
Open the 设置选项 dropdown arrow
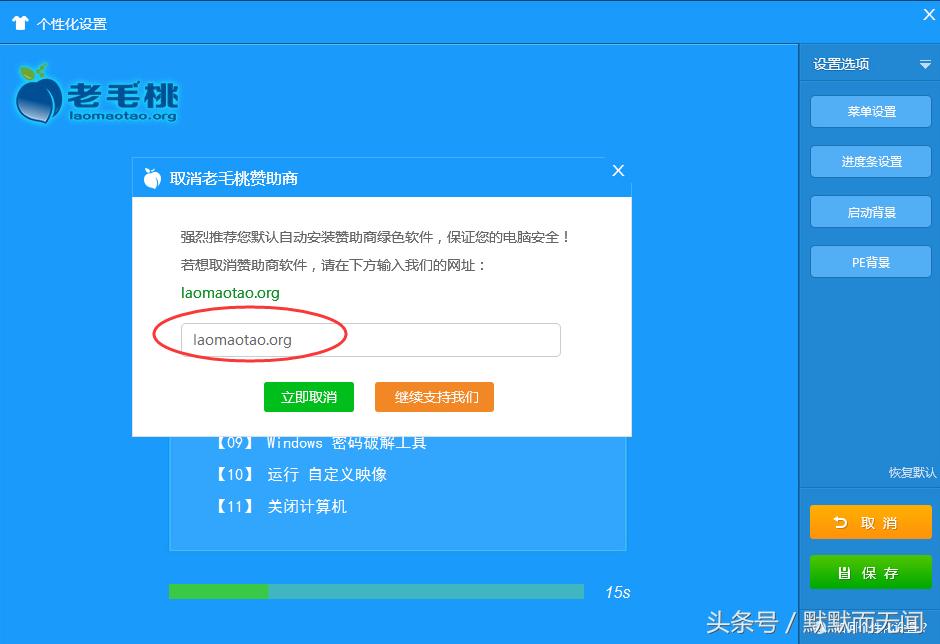click(x=925, y=63)
